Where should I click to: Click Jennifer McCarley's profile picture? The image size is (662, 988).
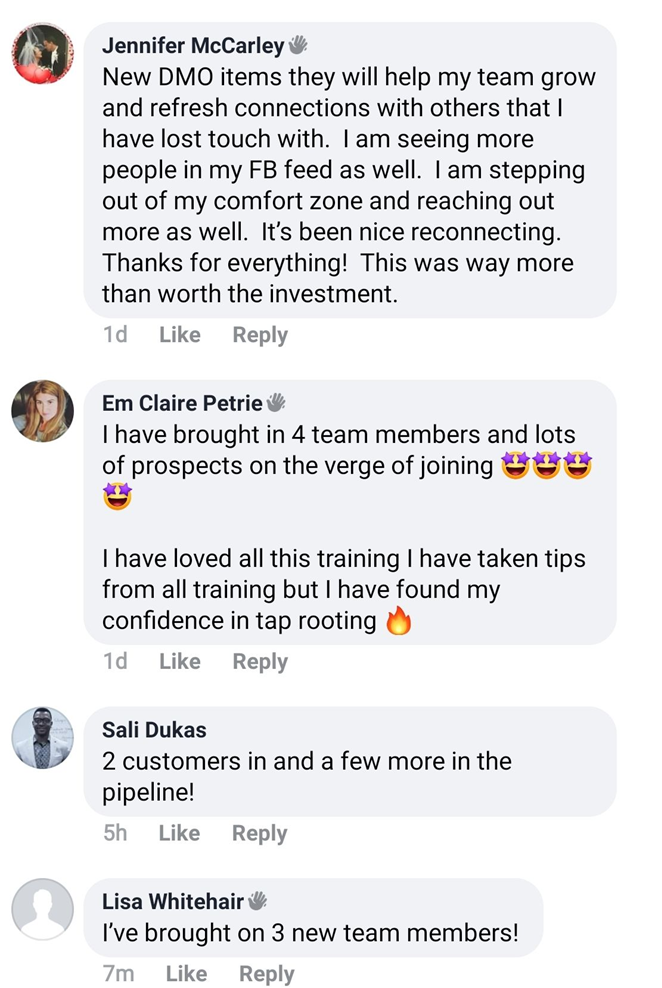click(x=42, y=53)
